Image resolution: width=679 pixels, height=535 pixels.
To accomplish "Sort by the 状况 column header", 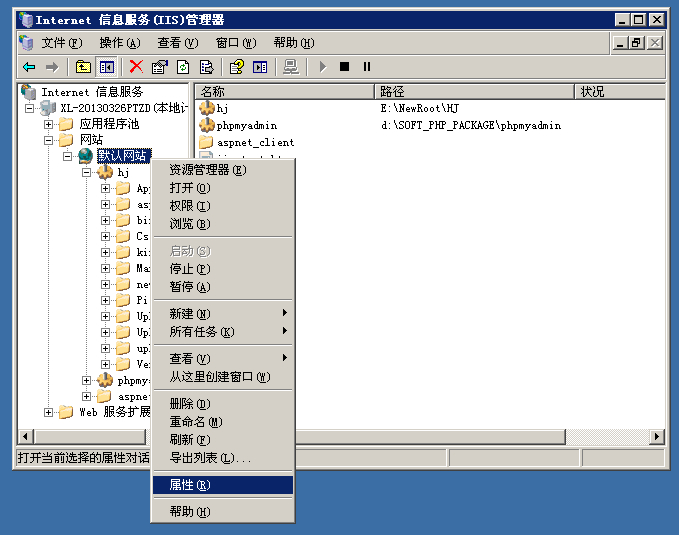I will (620, 91).
